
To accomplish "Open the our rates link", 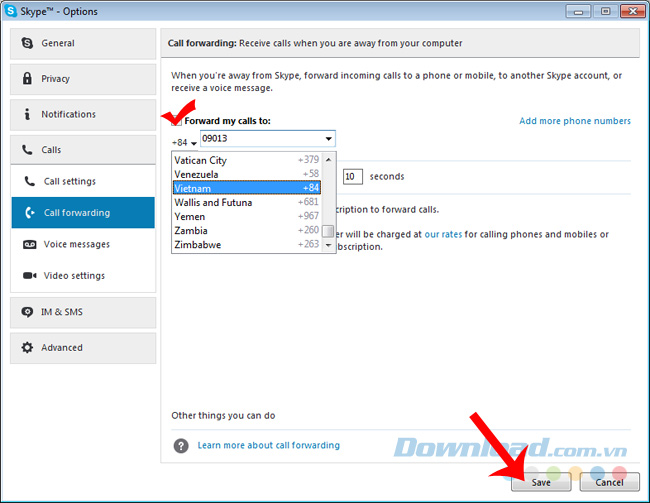I will coord(443,234).
